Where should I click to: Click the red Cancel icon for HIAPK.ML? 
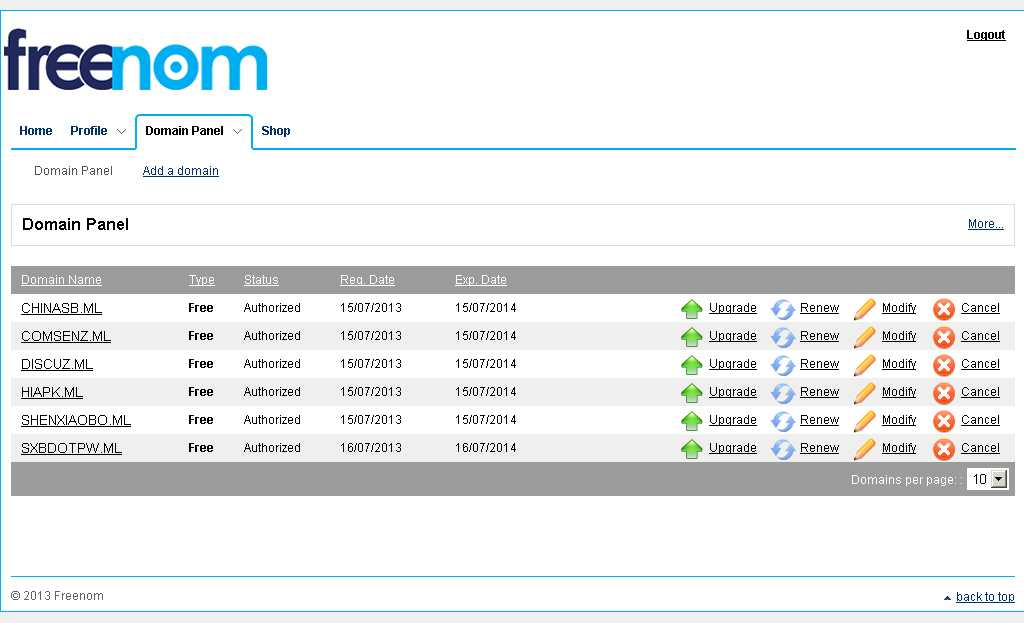944,393
